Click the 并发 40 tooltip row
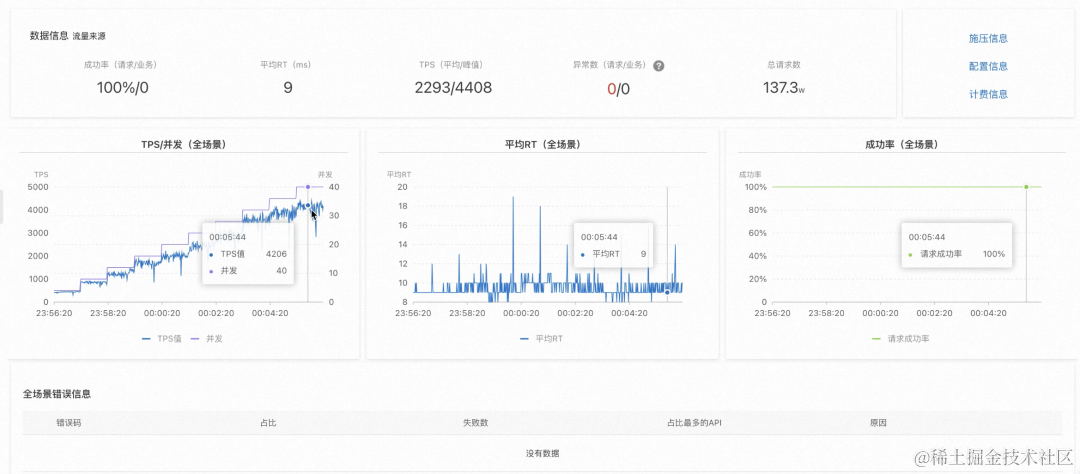The height and width of the screenshot is (474, 1080). click(248, 271)
